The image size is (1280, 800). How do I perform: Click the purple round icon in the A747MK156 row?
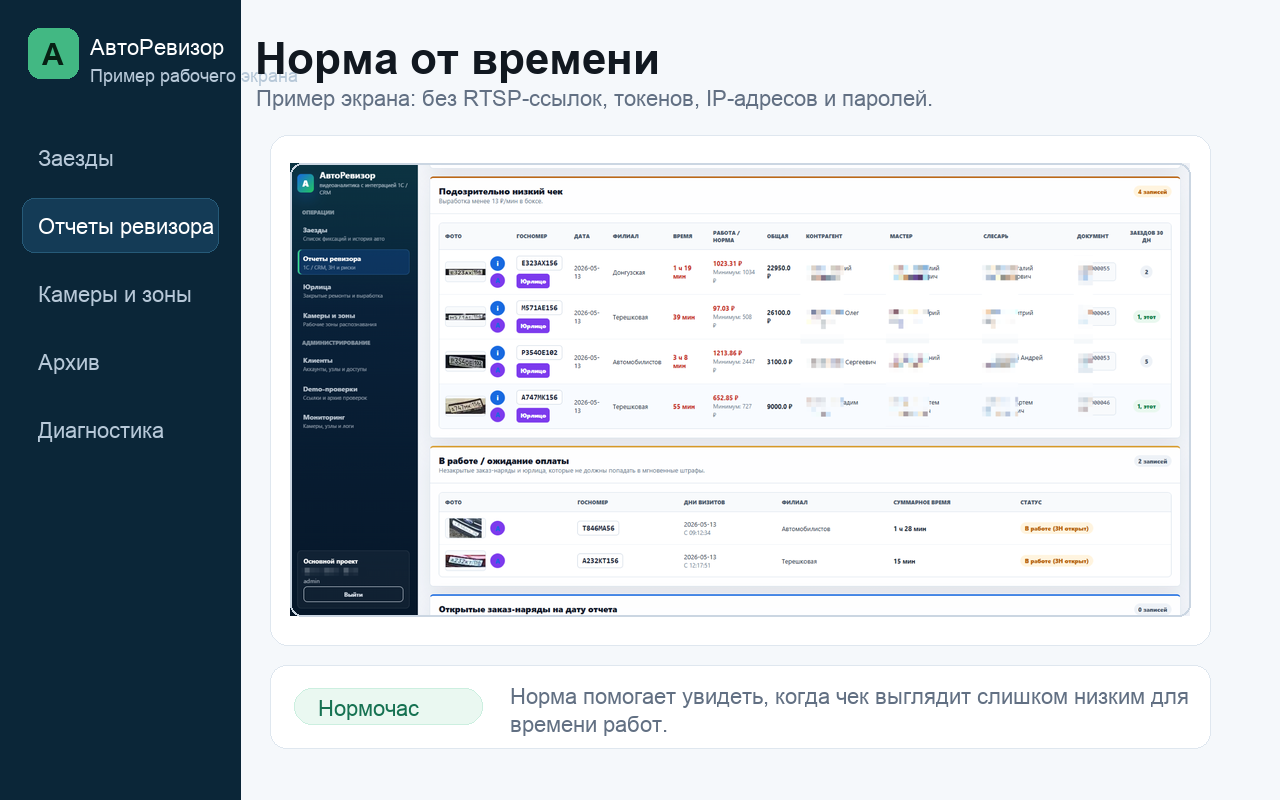[x=497, y=415]
